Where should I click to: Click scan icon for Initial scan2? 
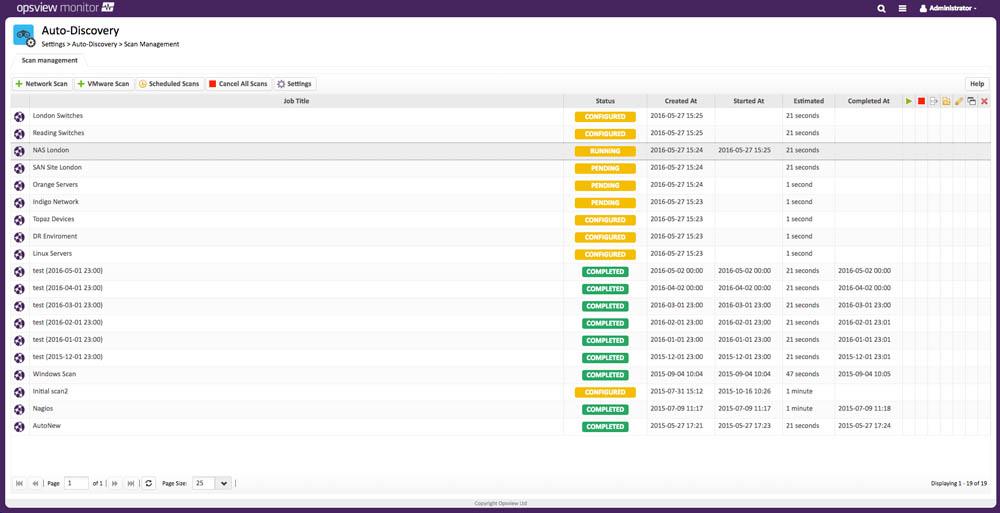(19, 392)
